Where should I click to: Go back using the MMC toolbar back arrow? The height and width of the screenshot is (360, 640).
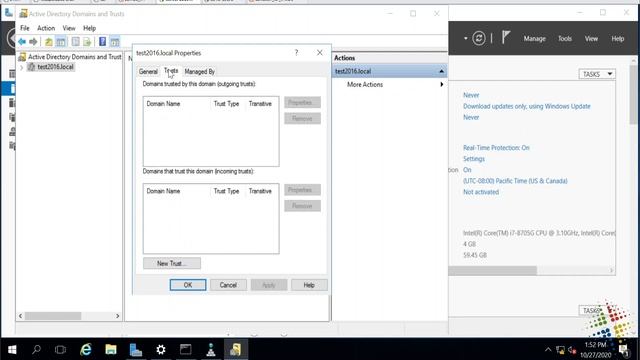click(22, 42)
